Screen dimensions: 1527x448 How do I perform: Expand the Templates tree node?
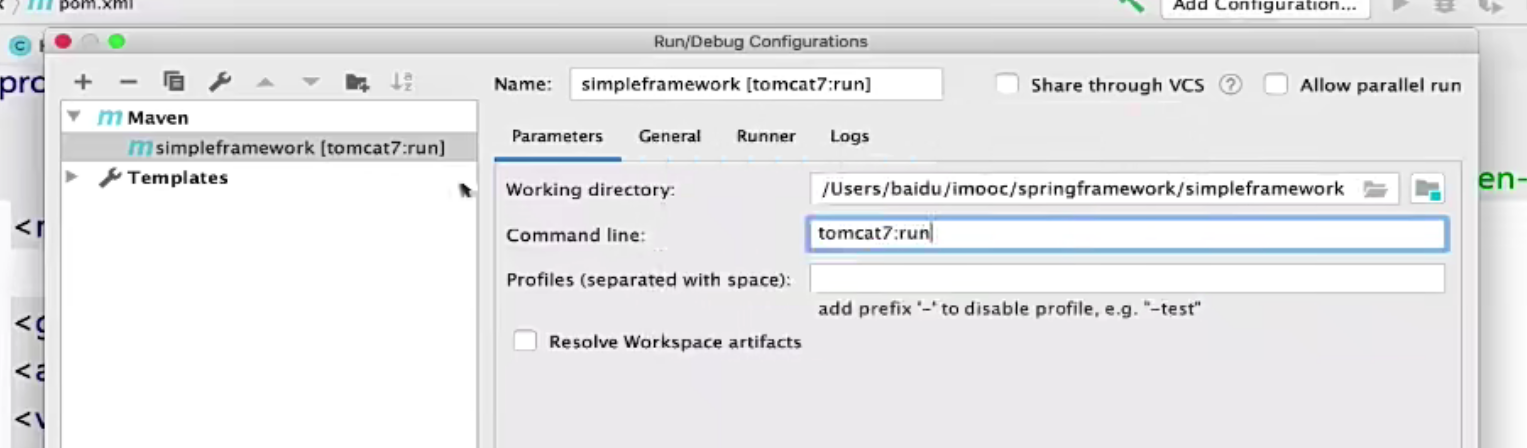[x=72, y=177]
